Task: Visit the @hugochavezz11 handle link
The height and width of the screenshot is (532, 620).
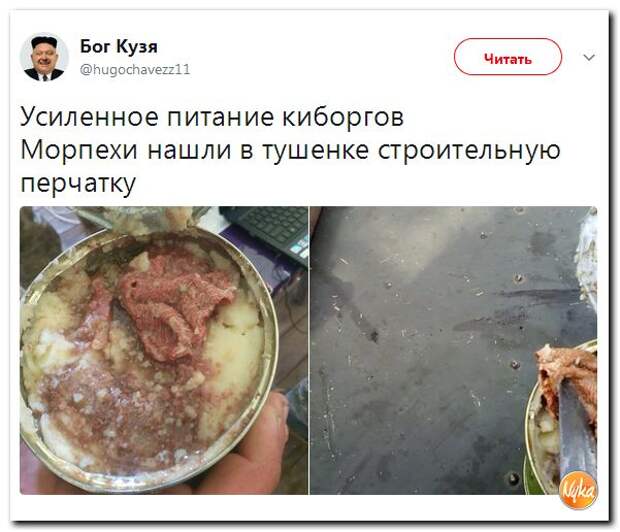Action: 135,70
